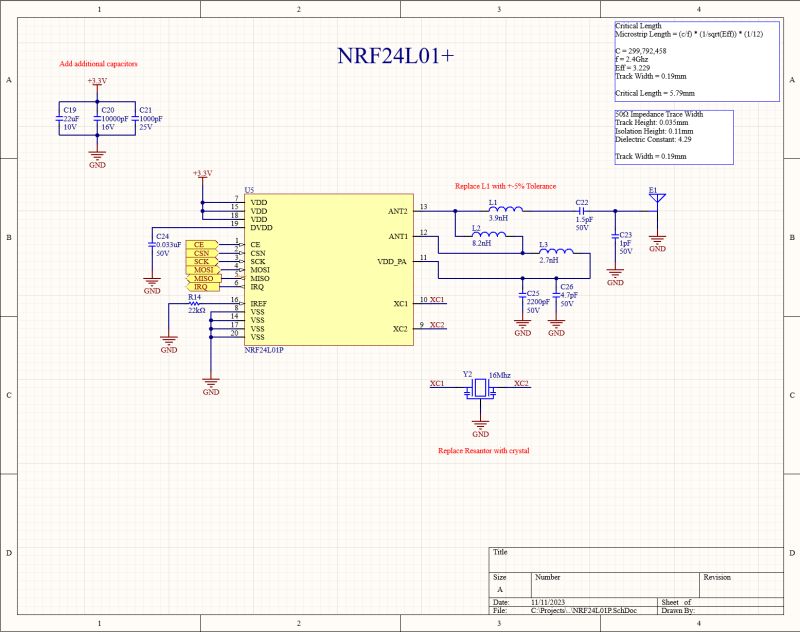
Task: Select the 50Ω Impedance Trace Width note
Action: point(672,135)
